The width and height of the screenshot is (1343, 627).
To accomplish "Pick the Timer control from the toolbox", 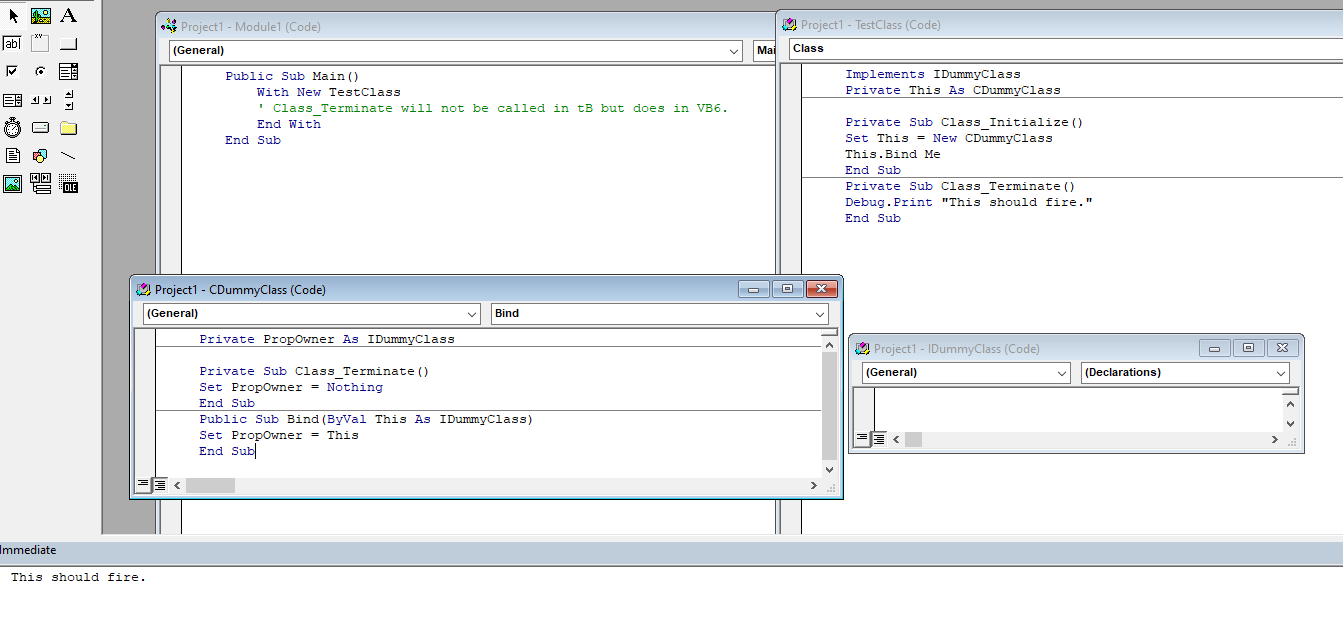I will 13,127.
